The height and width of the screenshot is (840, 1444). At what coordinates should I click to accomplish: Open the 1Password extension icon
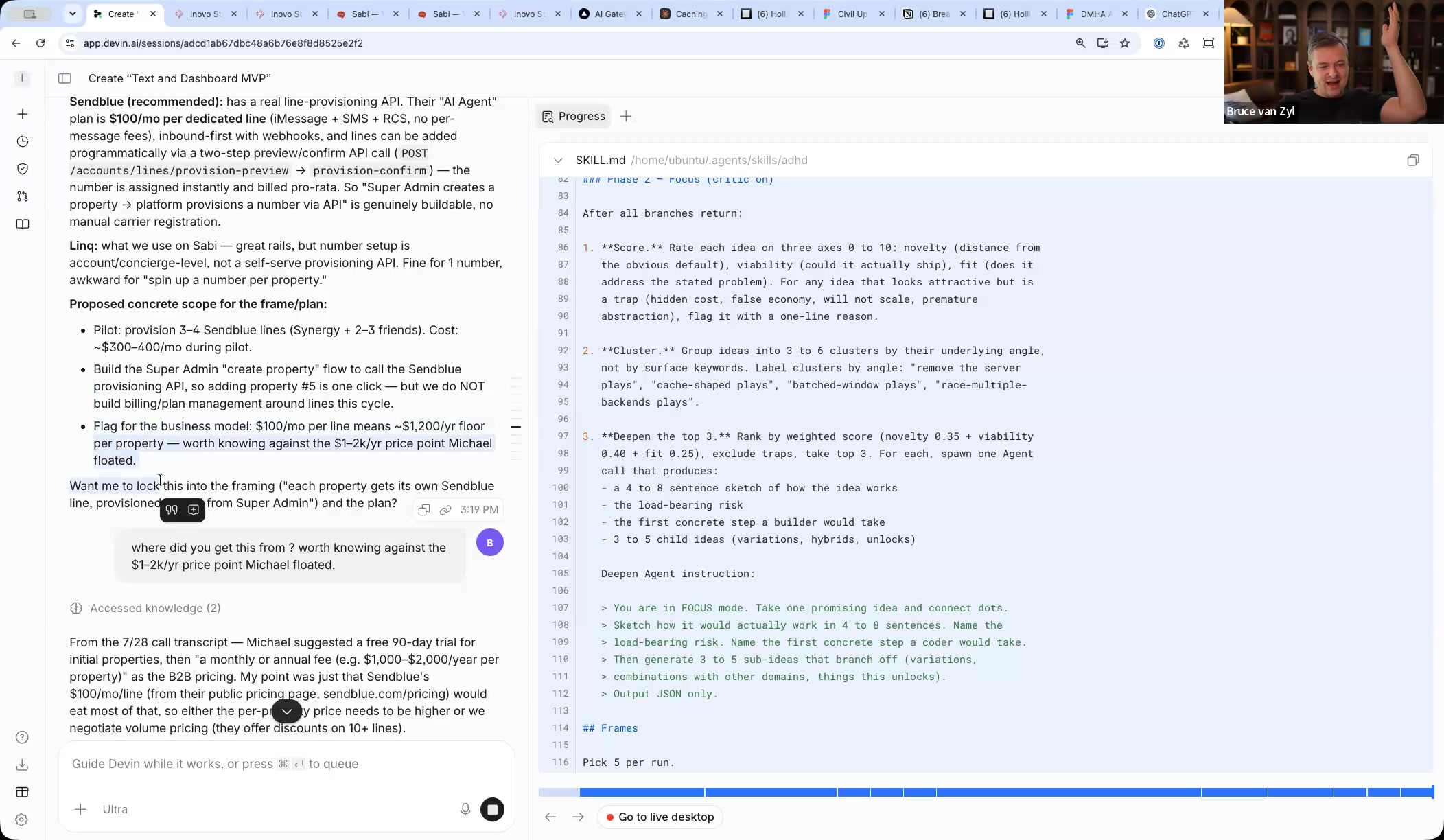coord(1159,43)
